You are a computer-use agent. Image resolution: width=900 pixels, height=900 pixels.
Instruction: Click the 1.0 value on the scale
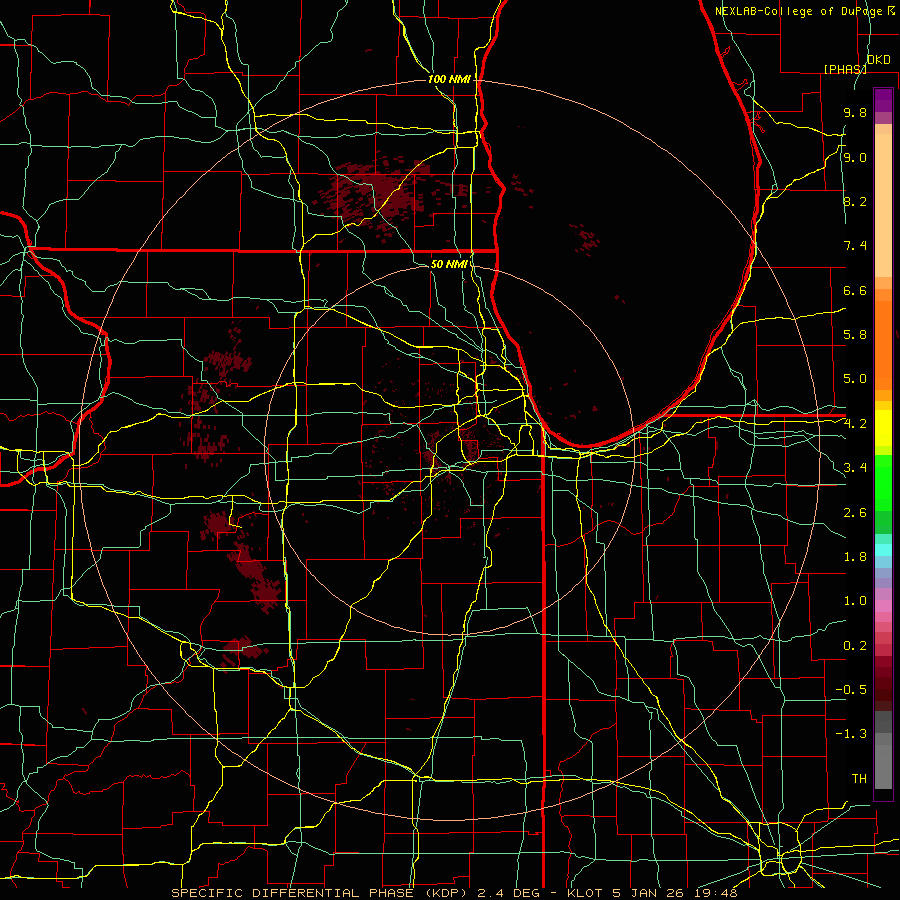855,601
